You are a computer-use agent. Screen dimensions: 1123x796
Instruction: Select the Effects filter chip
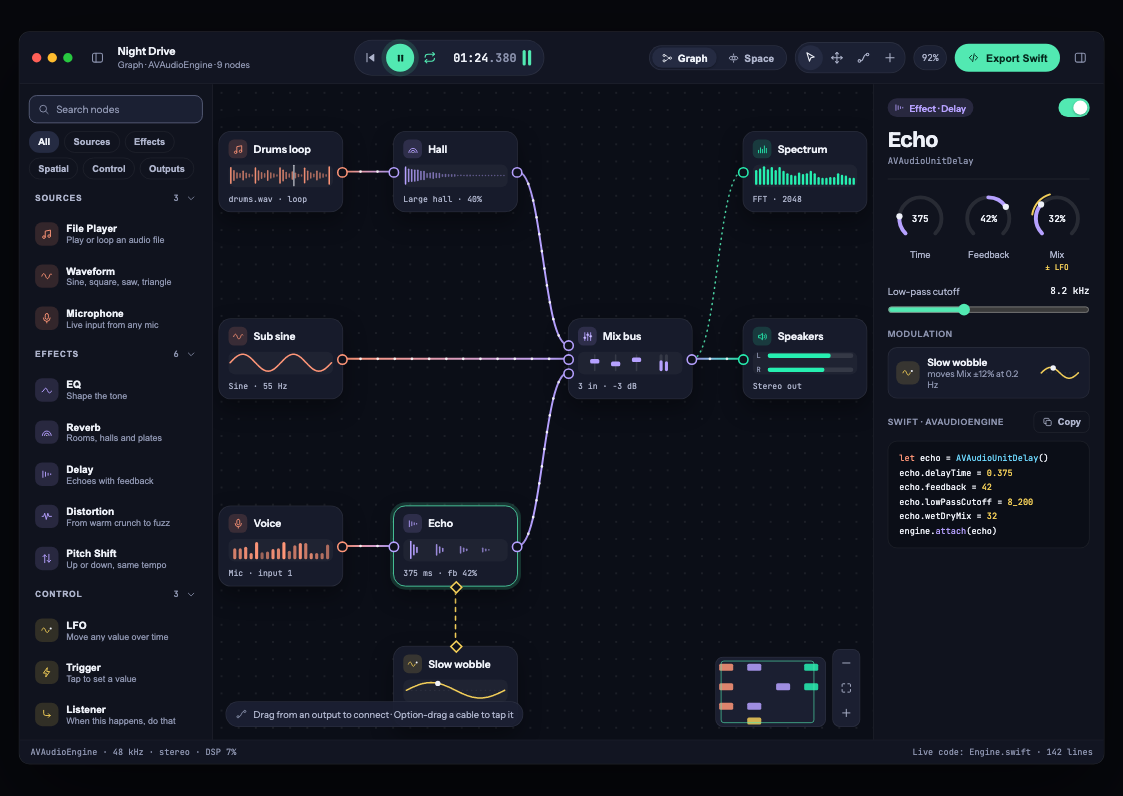click(149, 142)
